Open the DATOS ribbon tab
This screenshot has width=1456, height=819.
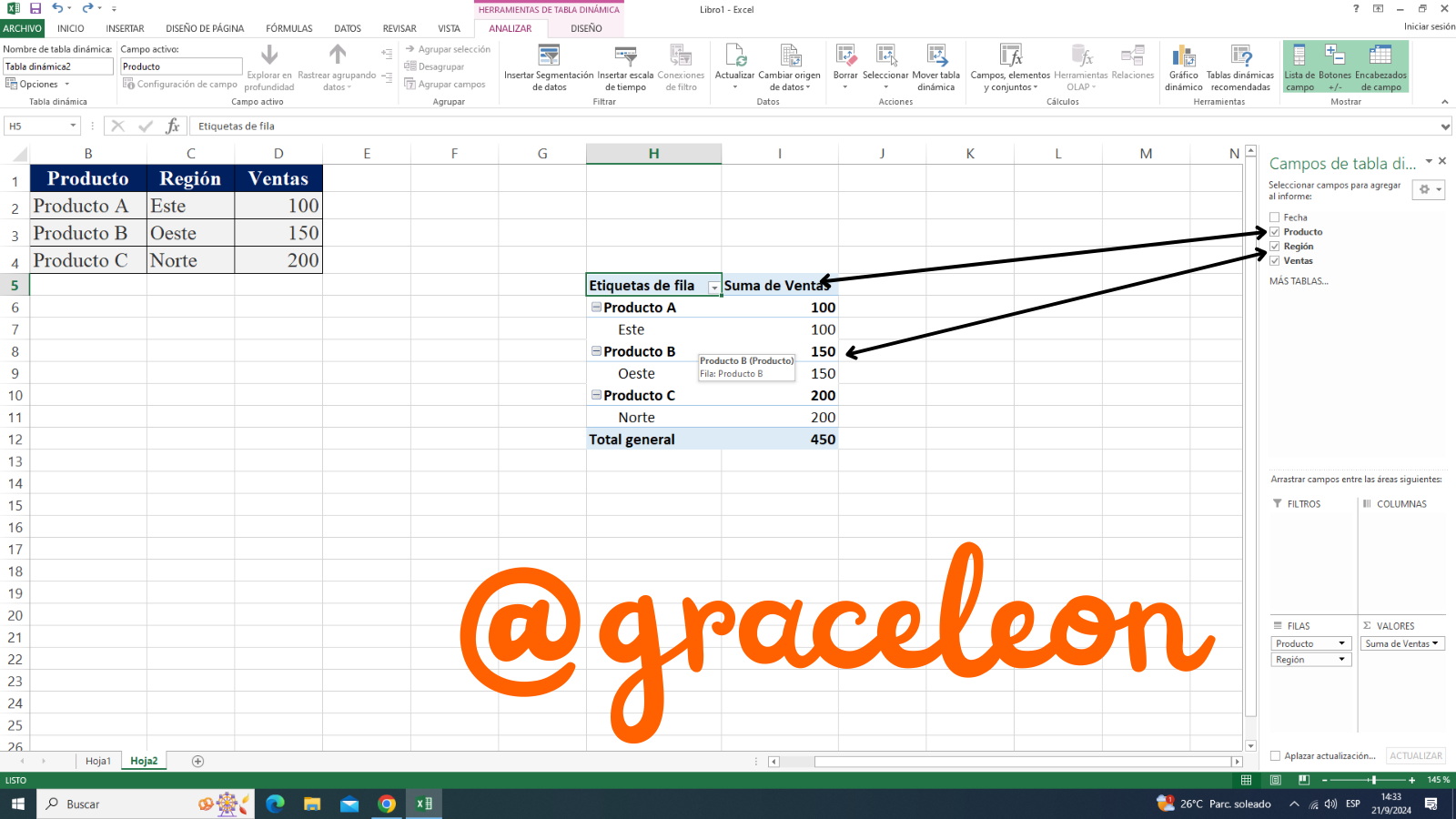pos(348,28)
